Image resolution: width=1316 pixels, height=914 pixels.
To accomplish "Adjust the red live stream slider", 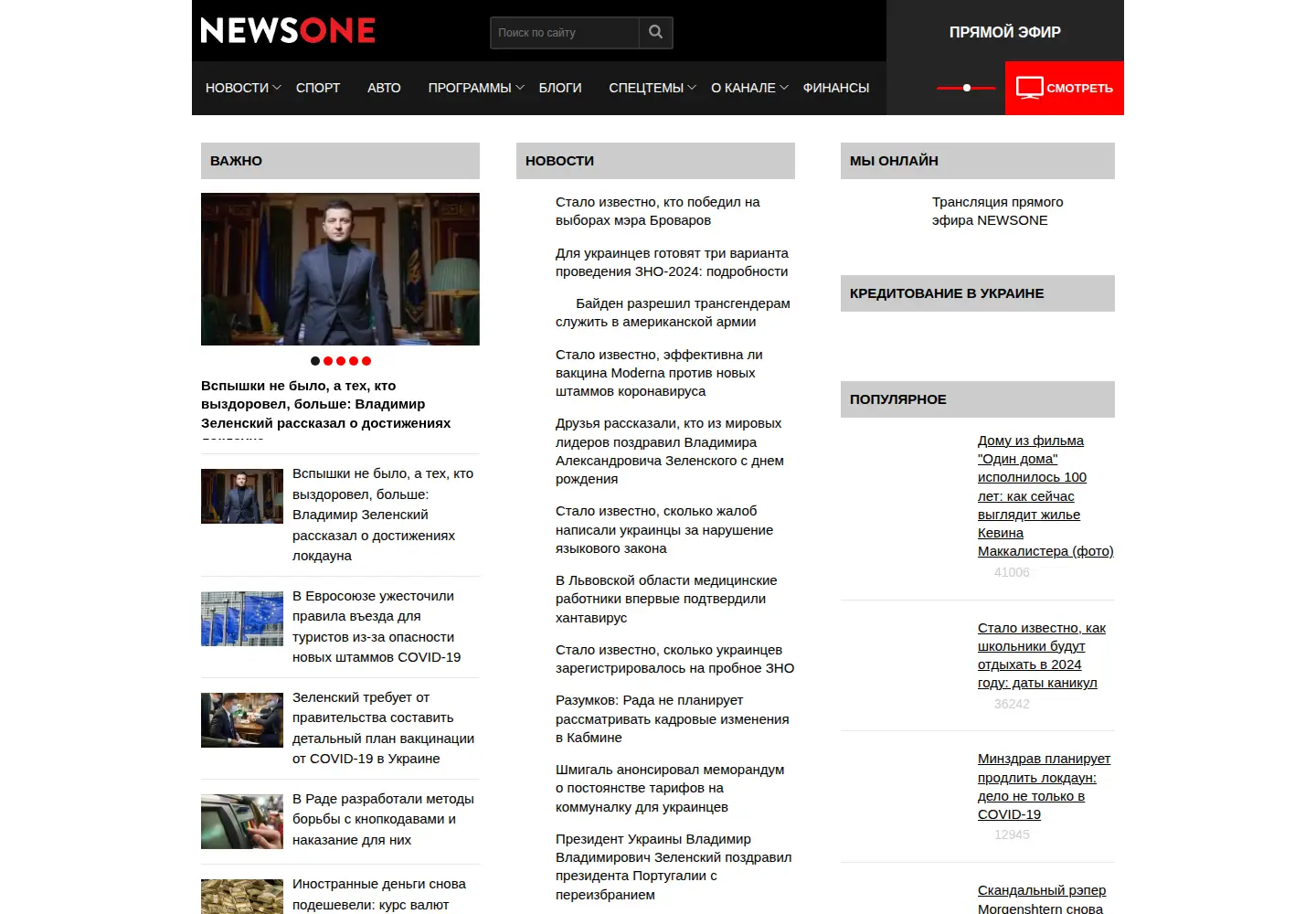I will (x=966, y=88).
